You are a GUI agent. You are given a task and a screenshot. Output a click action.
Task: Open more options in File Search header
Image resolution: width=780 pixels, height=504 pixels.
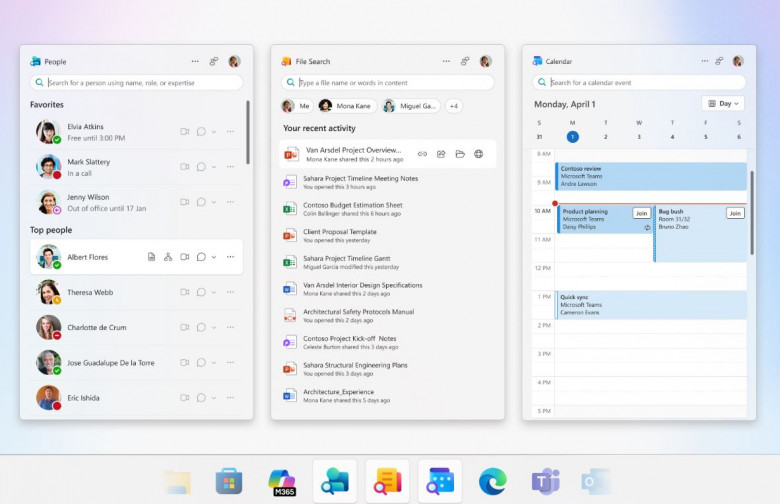click(x=446, y=61)
